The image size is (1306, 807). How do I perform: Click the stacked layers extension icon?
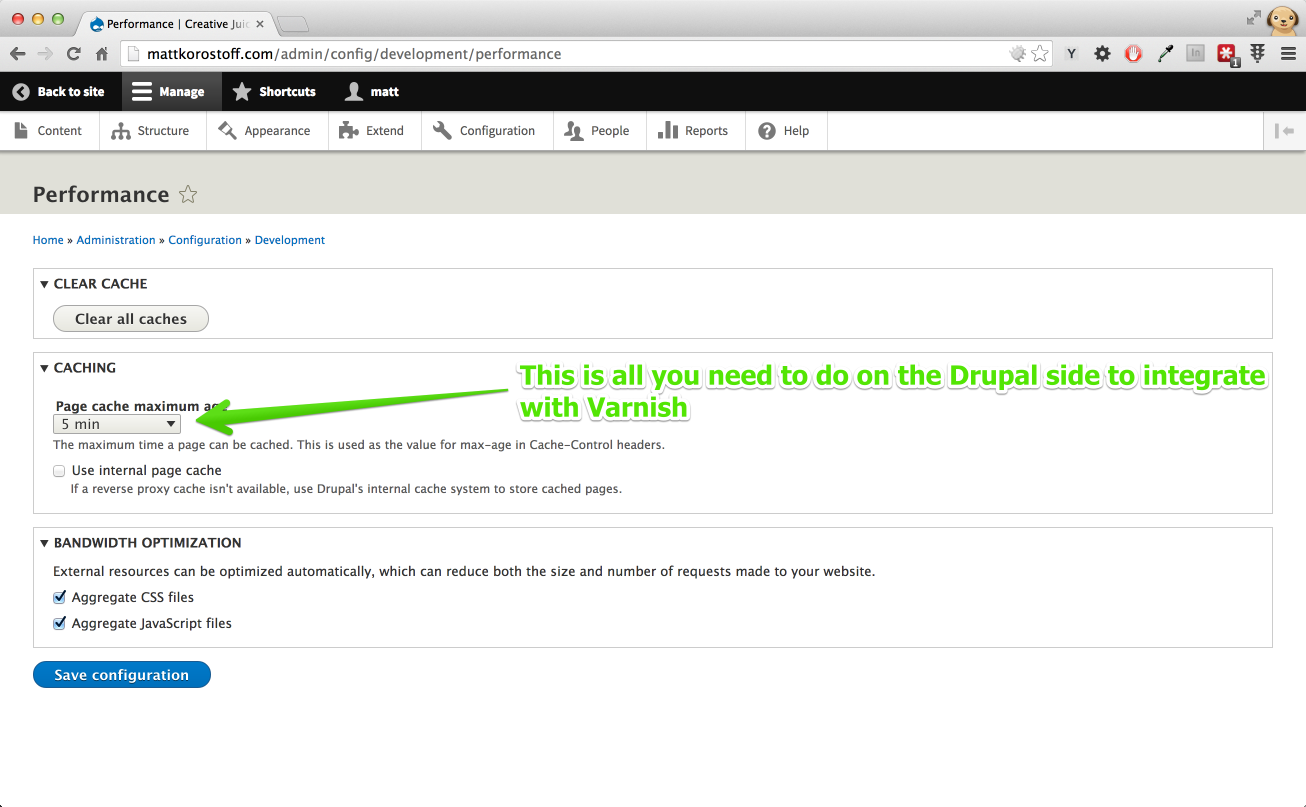[1258, 54]
